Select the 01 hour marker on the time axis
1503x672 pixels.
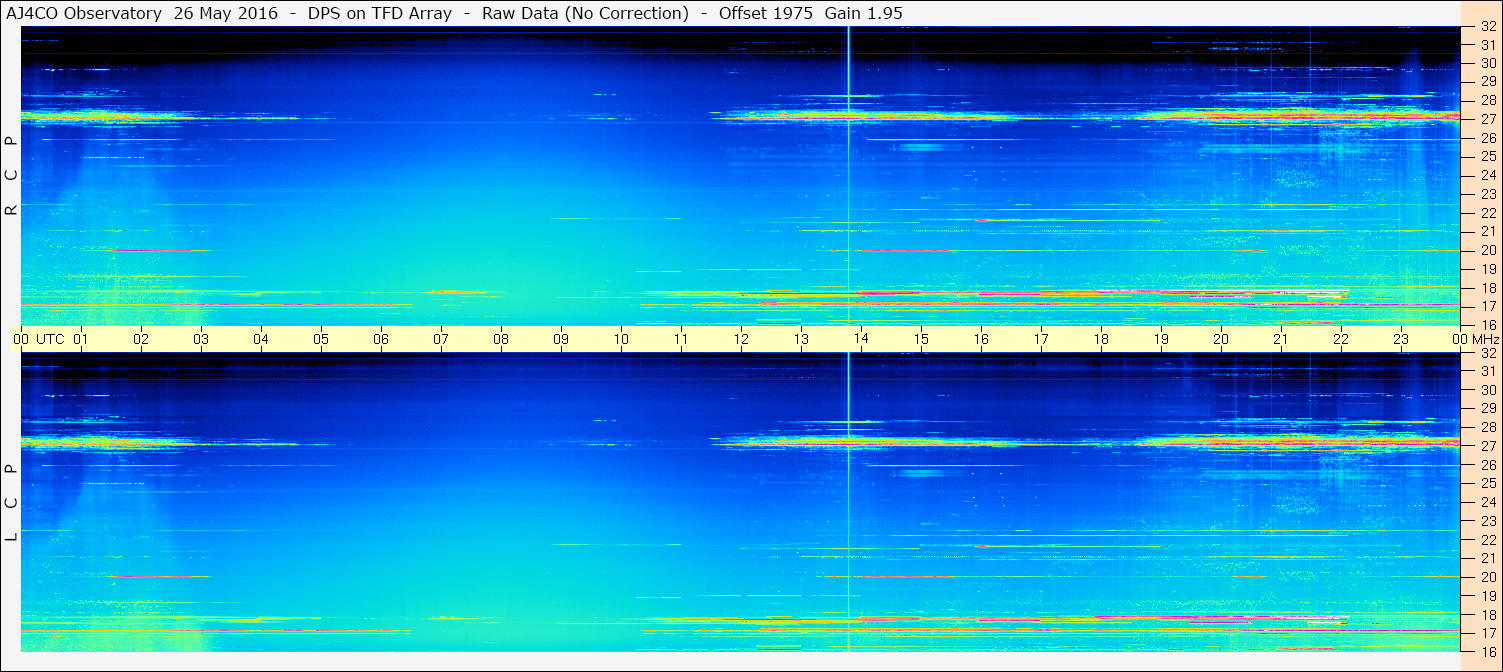pyautogui.click(x=81, y=339)
